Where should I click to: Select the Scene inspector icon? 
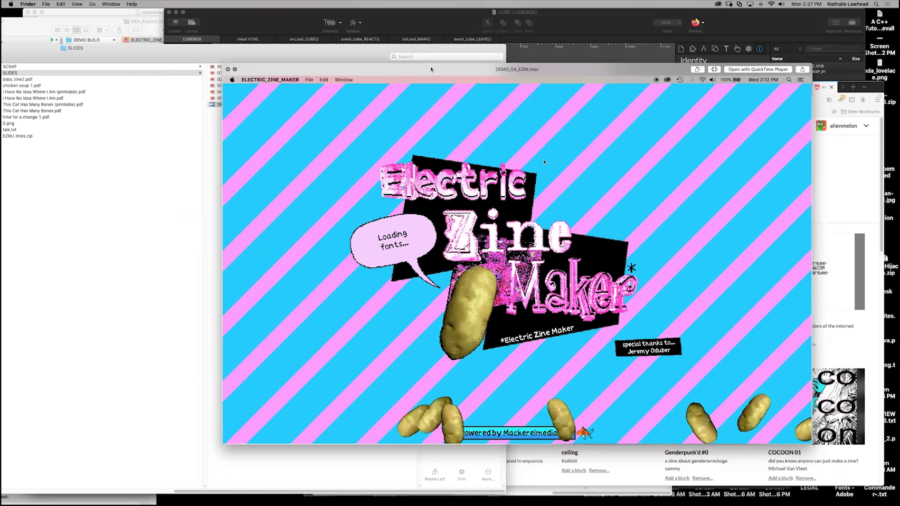(692, 49)
